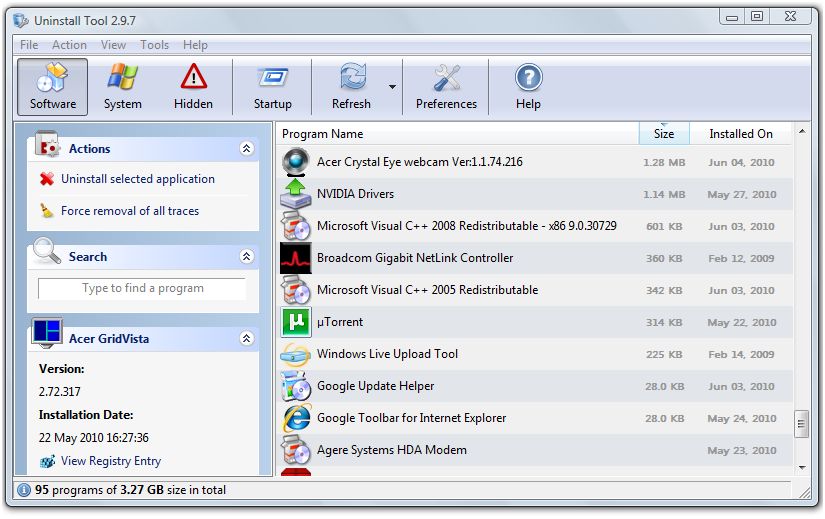825x519 pixels.
Task: Open Preferences with the tools icon
Action: coord(446,87)
